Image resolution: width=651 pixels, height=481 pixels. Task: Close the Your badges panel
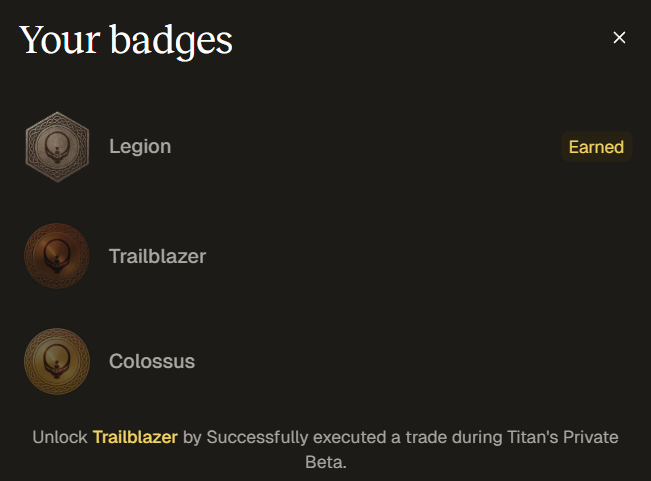click(x=619, y=38)
